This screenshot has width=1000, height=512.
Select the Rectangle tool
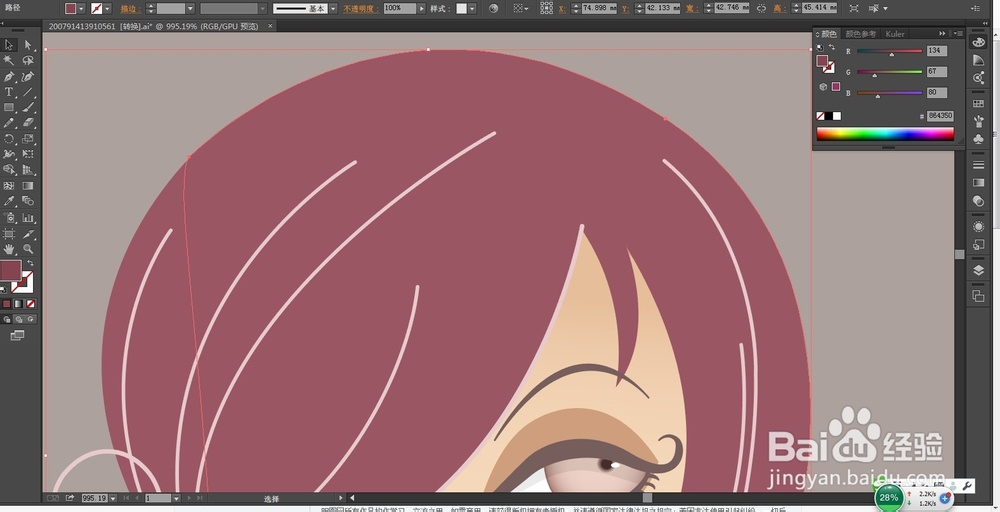click(x=9, y=108)
